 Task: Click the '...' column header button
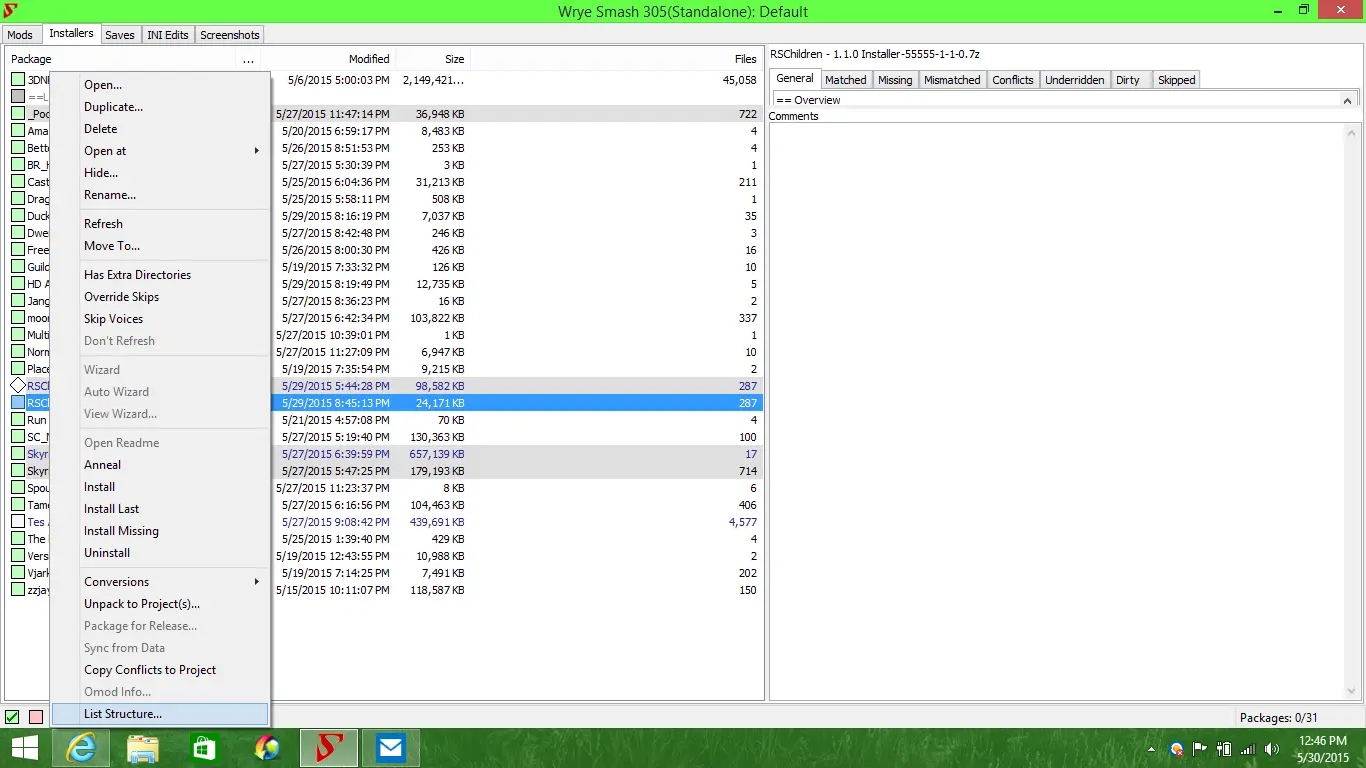[x=248, y=59]
